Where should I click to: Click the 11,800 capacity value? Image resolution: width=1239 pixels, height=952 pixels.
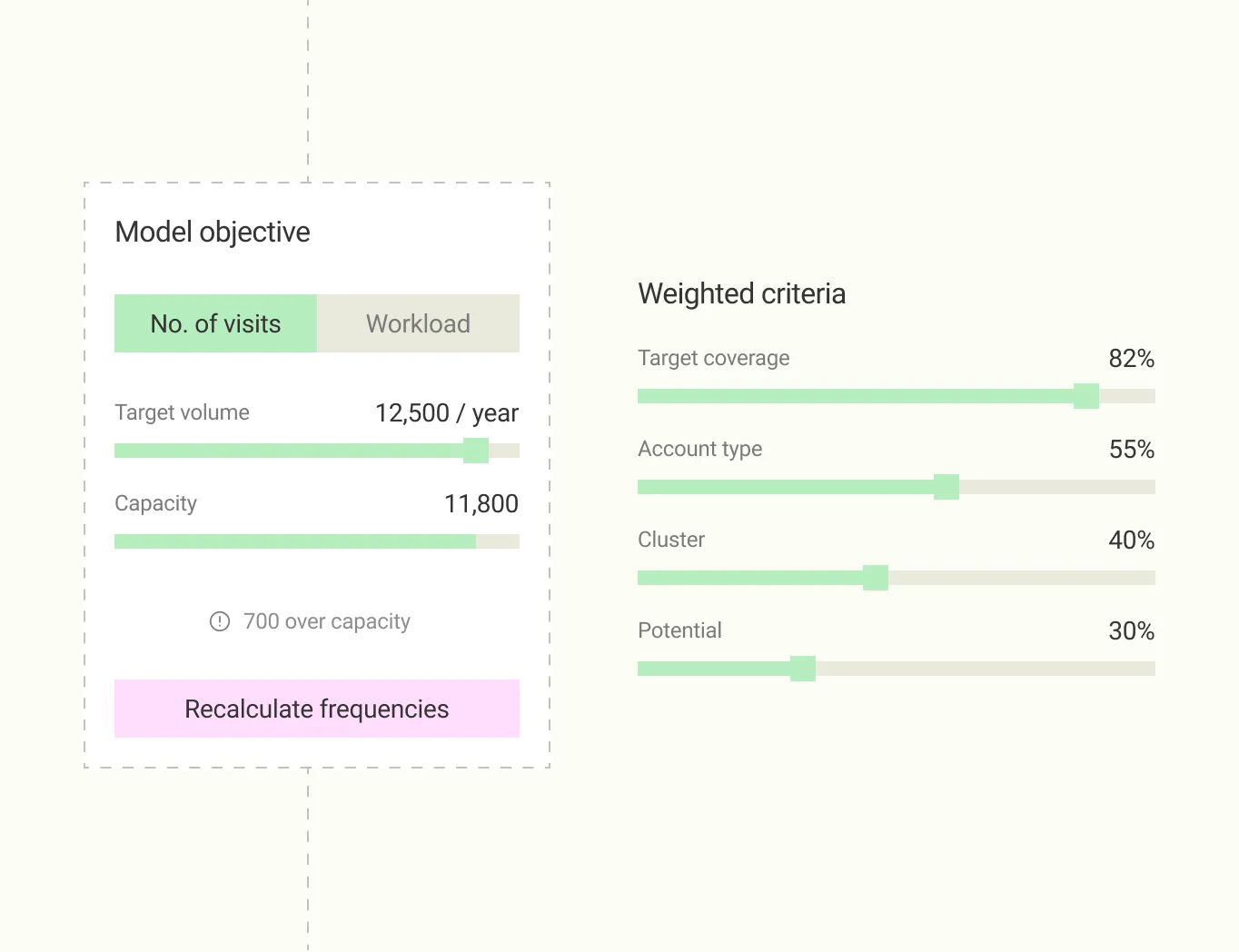click(481, 503)
